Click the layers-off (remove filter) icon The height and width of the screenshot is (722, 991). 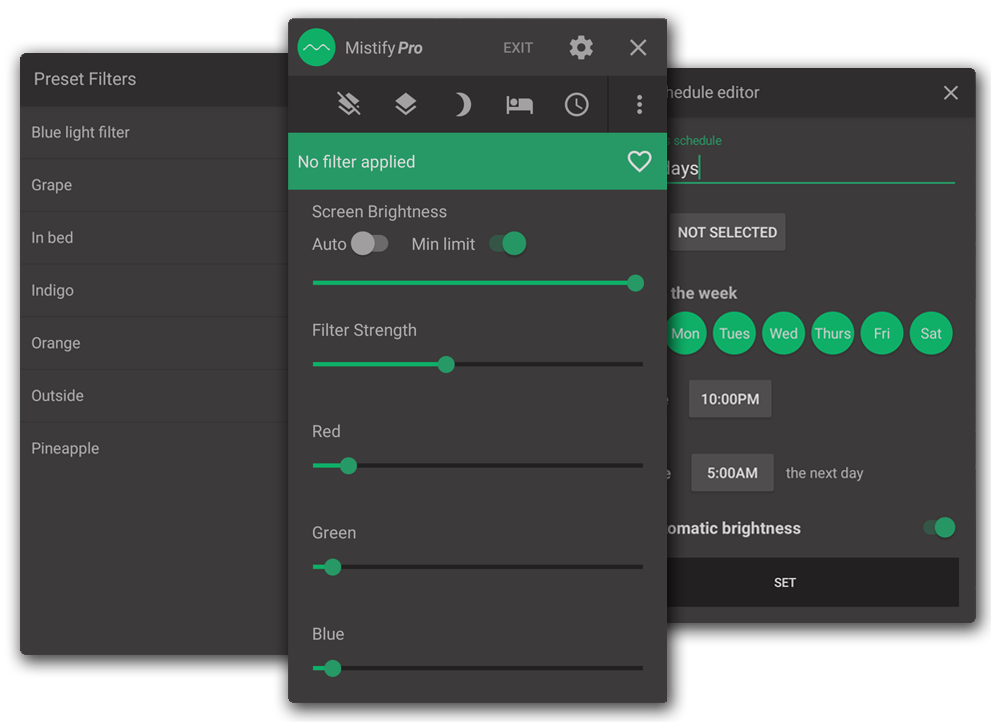pyautogui.click(x=349, y=104)
